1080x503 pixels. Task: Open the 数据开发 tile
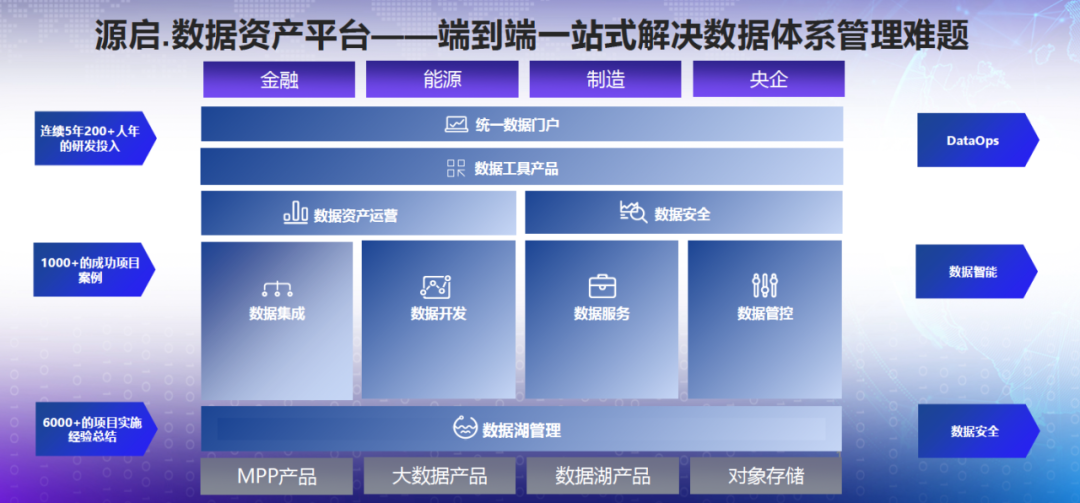(x=438, y=320)
